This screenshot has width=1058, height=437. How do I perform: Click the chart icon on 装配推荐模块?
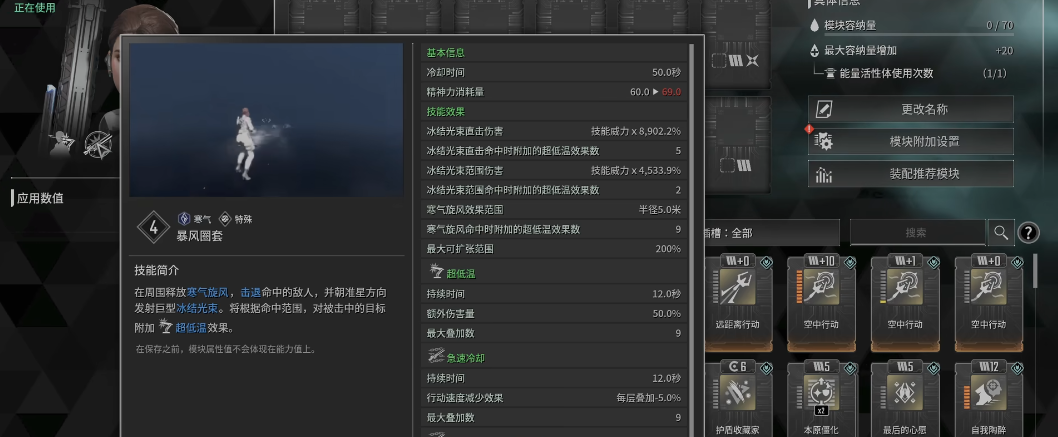pos(823,174)
